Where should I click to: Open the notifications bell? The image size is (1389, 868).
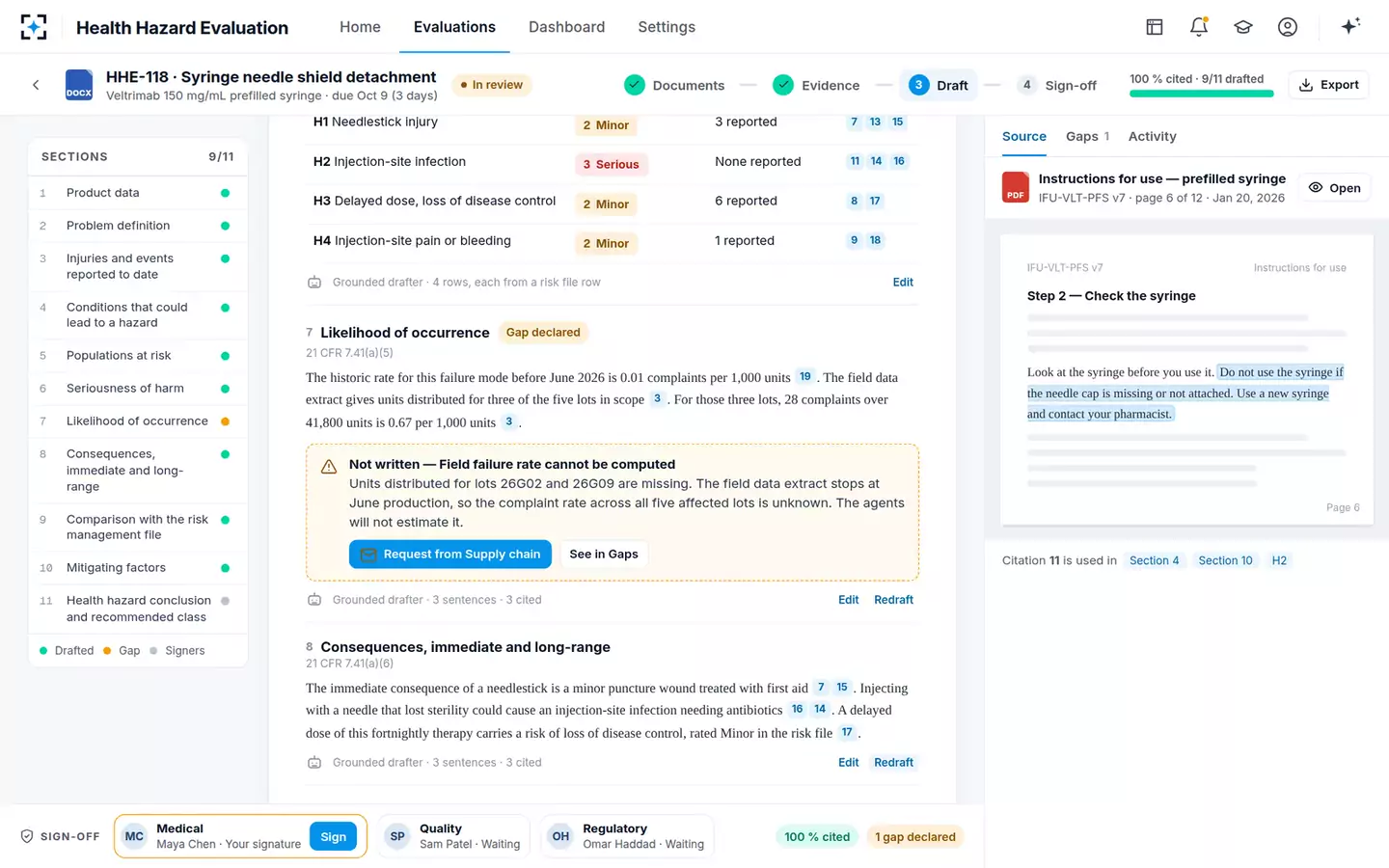pos(1199,27)
